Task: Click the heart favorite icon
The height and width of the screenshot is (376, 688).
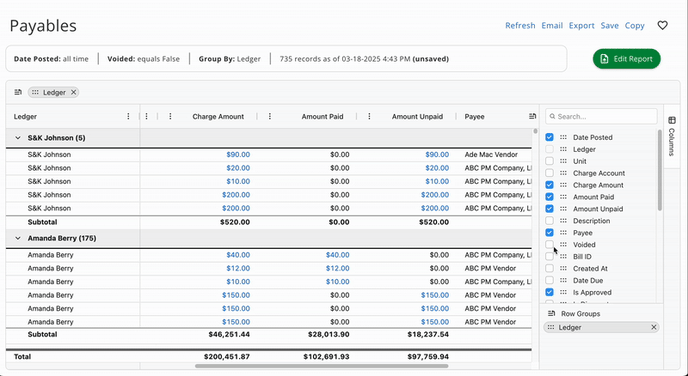Action: (663, 25)
